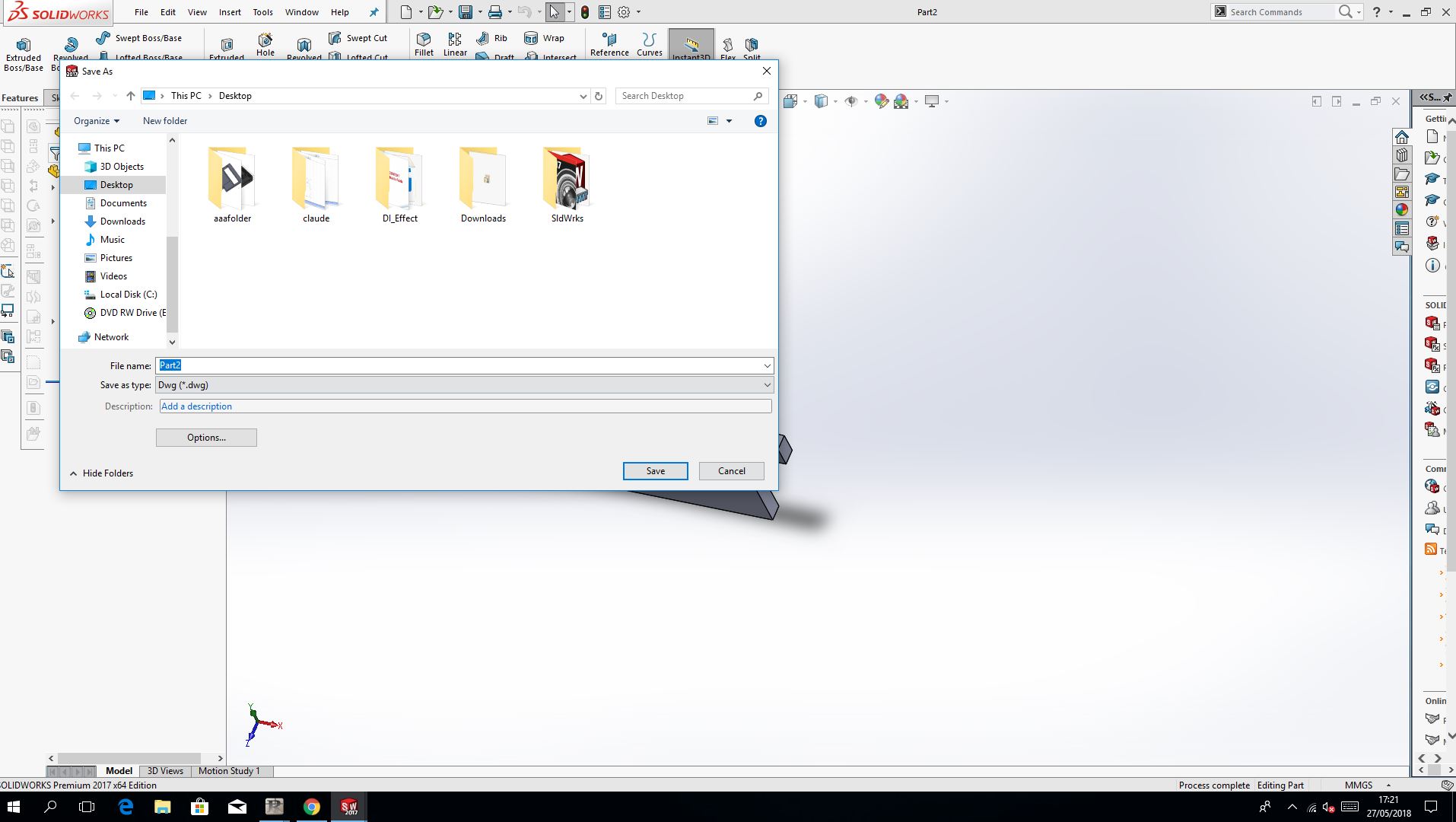Viewport: 1456px width, 822px height.
Task: Click the Search Commands box
Action: pos(1280,12)
